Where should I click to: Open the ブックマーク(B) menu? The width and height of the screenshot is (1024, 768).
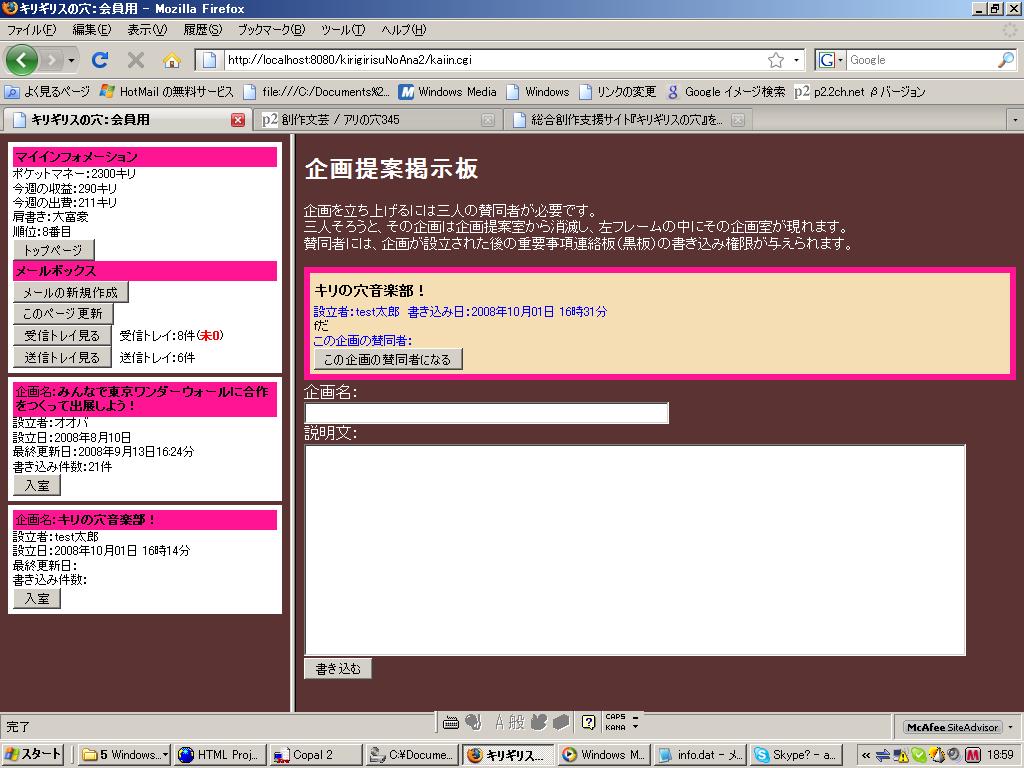(x=271, y=30)
